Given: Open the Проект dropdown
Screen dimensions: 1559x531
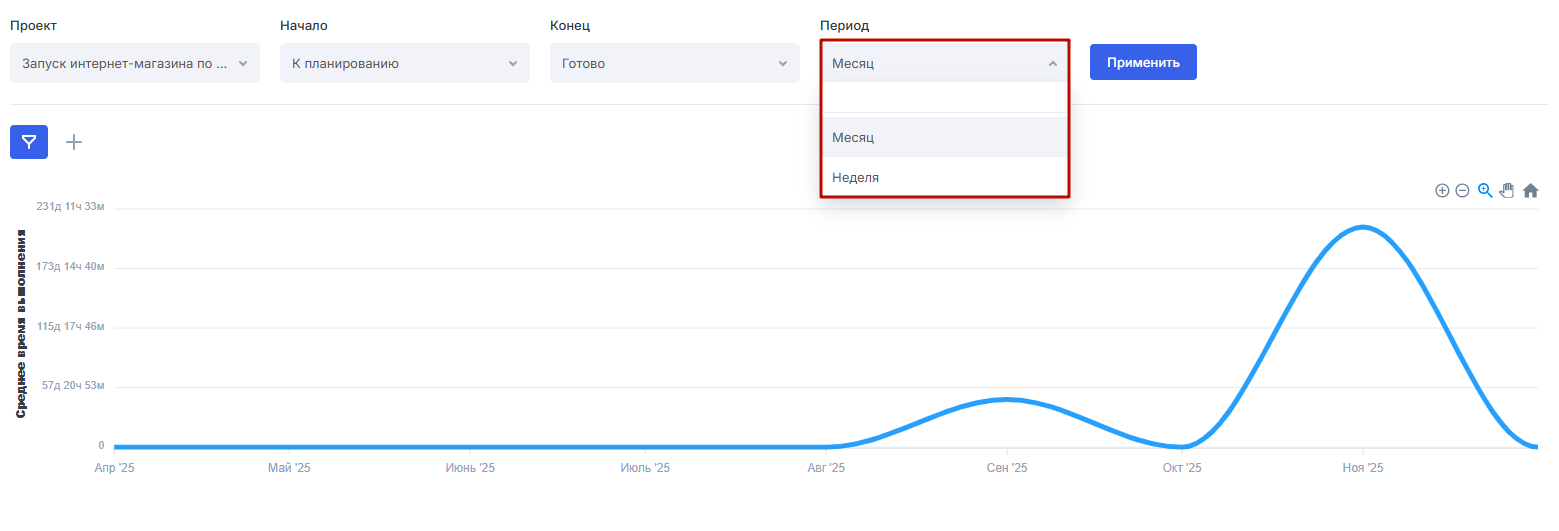Looking at the screenshot, I should coord(135,63).
